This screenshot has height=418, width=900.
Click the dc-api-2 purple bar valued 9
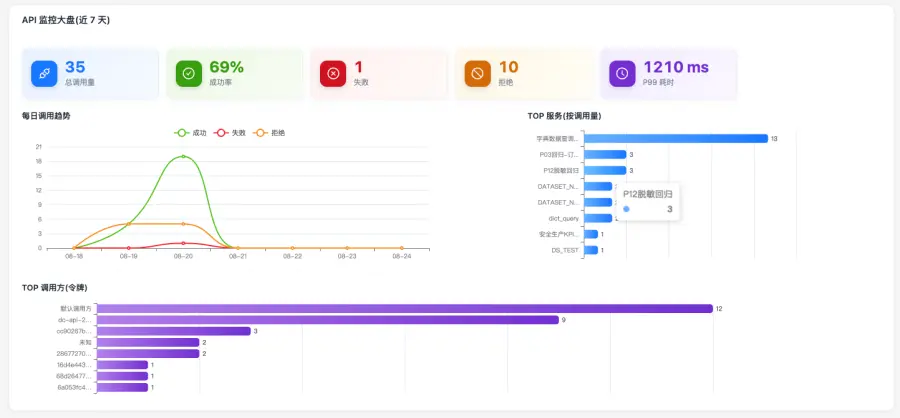tap(327, 320)
